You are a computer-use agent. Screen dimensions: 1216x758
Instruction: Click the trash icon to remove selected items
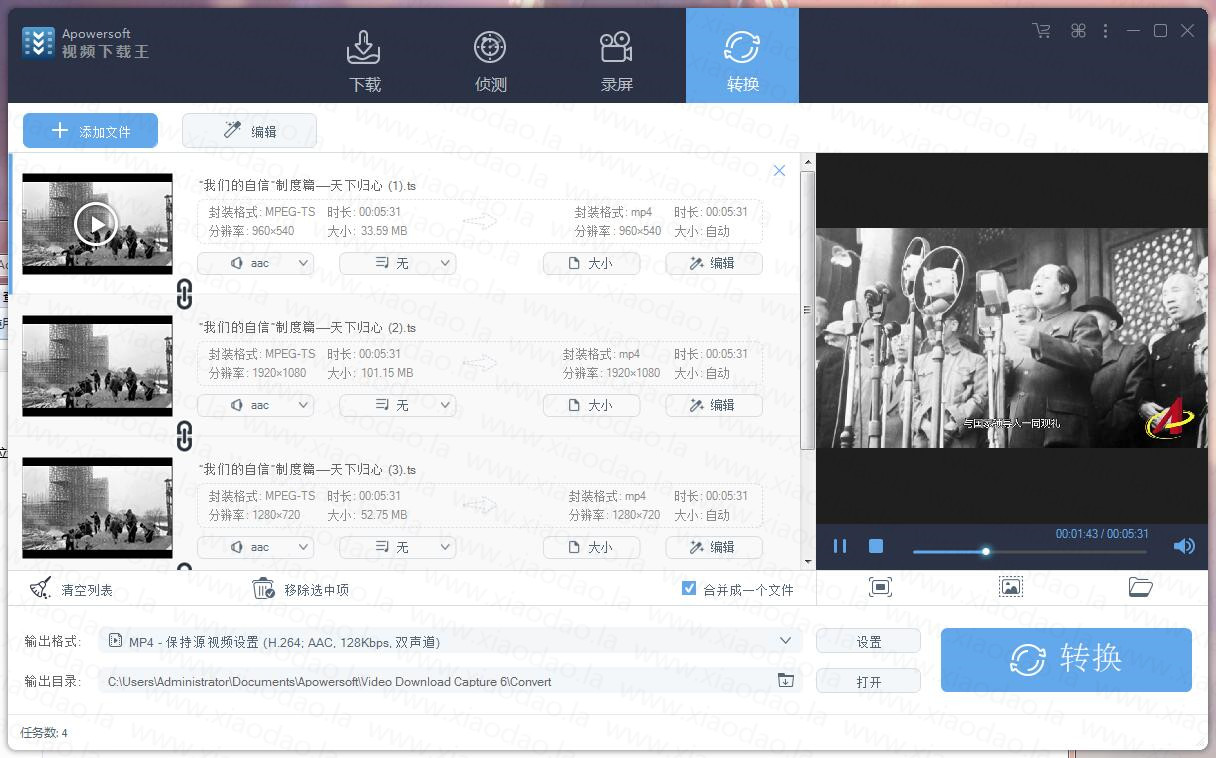point(264,588)
